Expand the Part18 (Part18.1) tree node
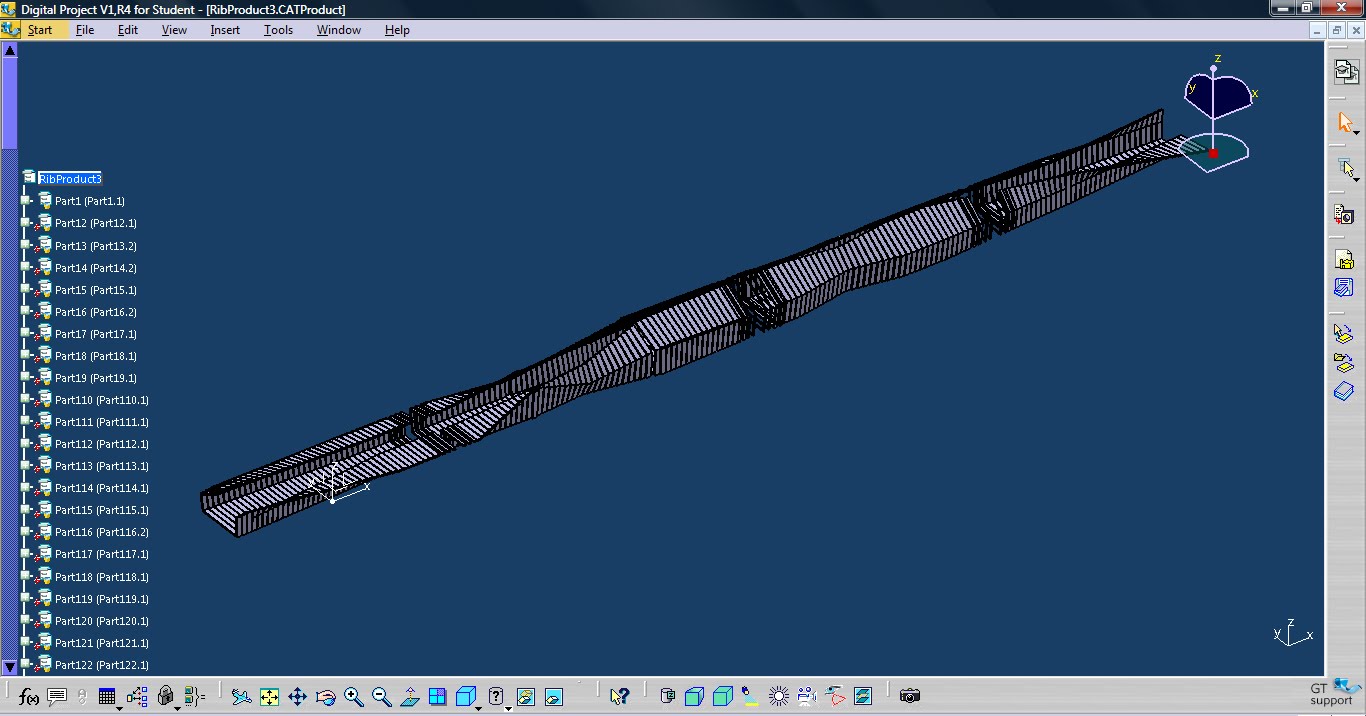The height and width of the screenshot is (716, 1366). [26, 355]
